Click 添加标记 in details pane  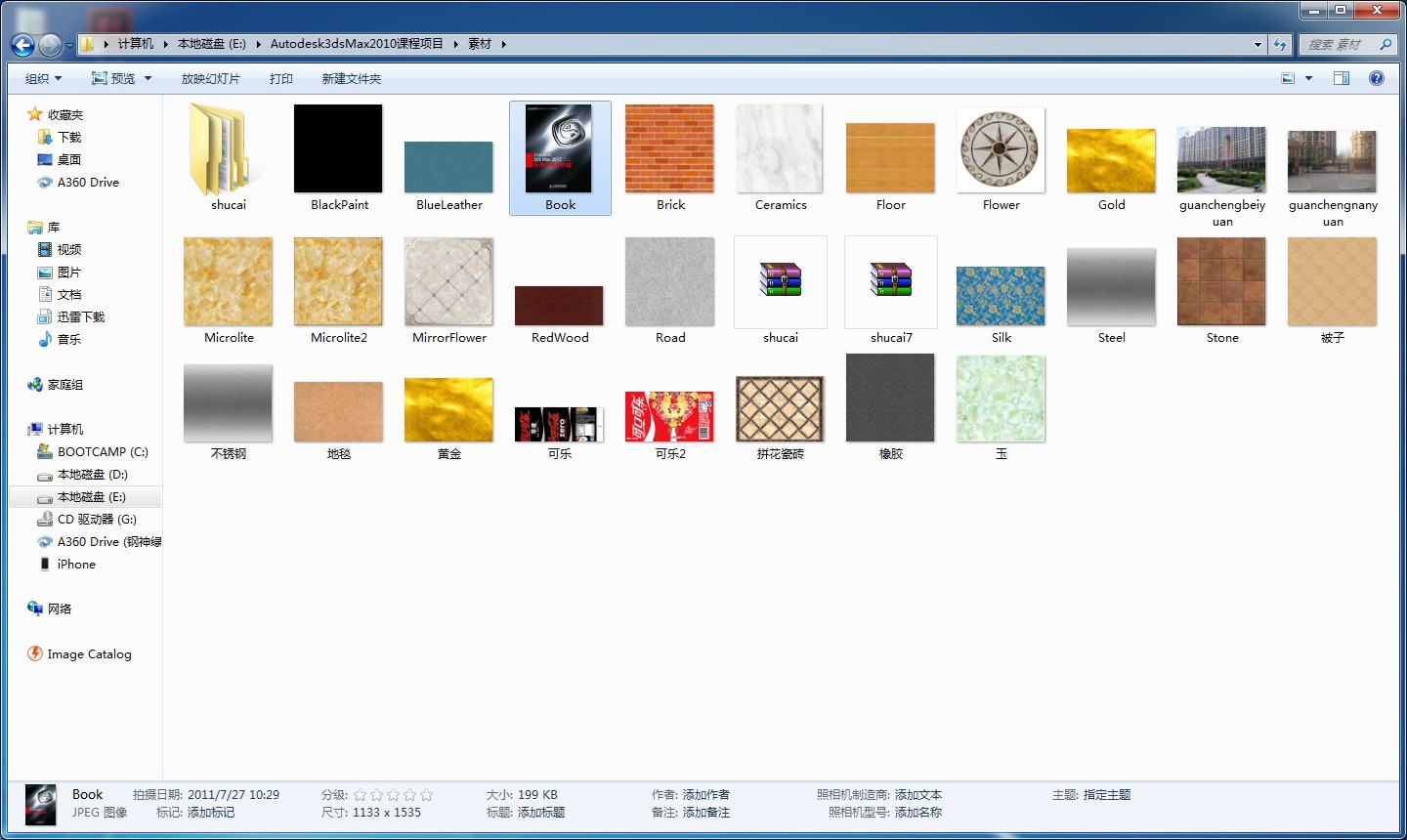[x=211, y=813]
